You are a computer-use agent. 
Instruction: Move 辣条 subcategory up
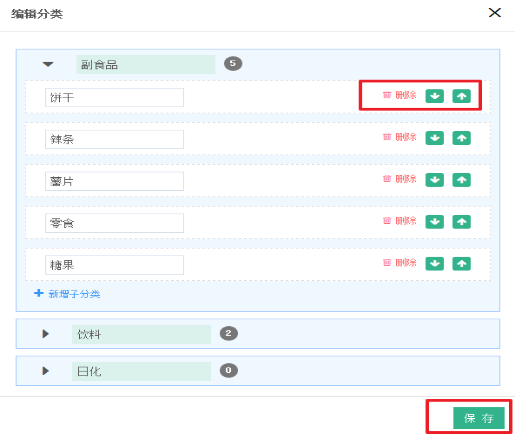click(x=461, y=138)
